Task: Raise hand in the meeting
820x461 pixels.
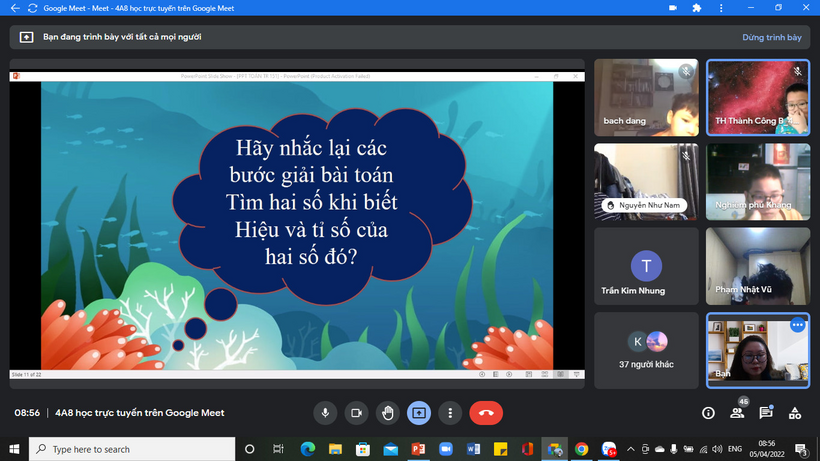Action: pos(387,412)
